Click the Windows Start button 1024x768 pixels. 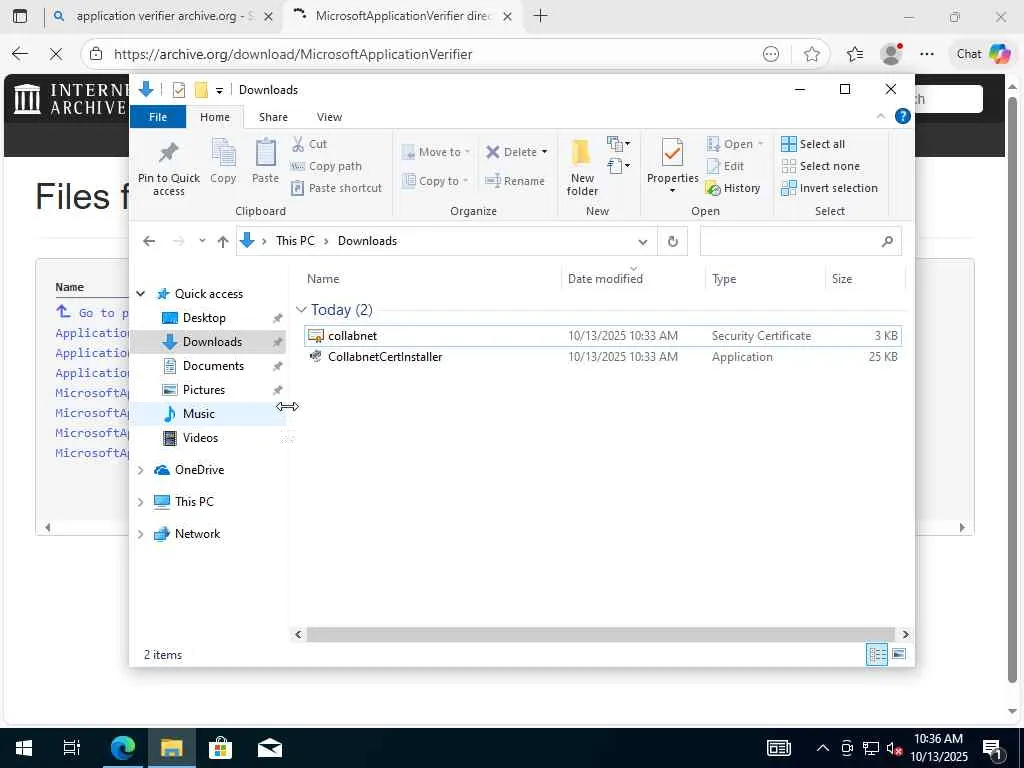pos(24,747)
